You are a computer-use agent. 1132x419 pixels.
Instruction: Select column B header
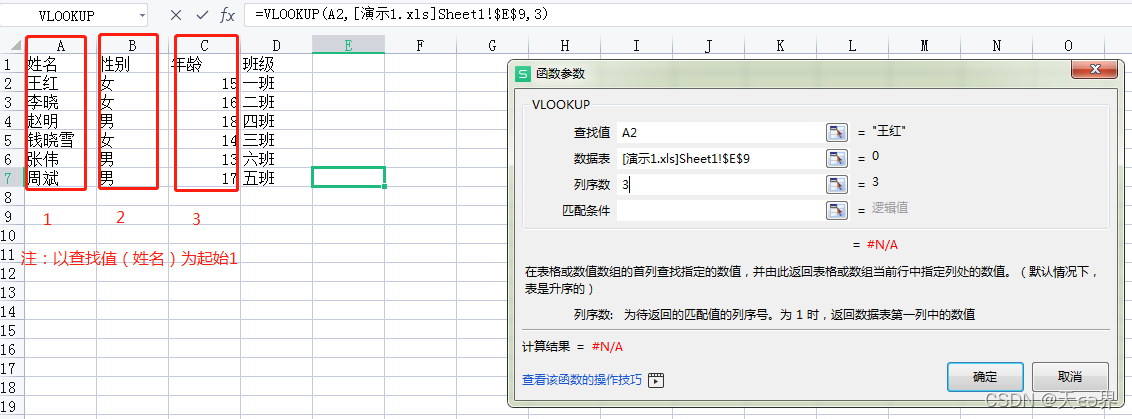point(132,46)
